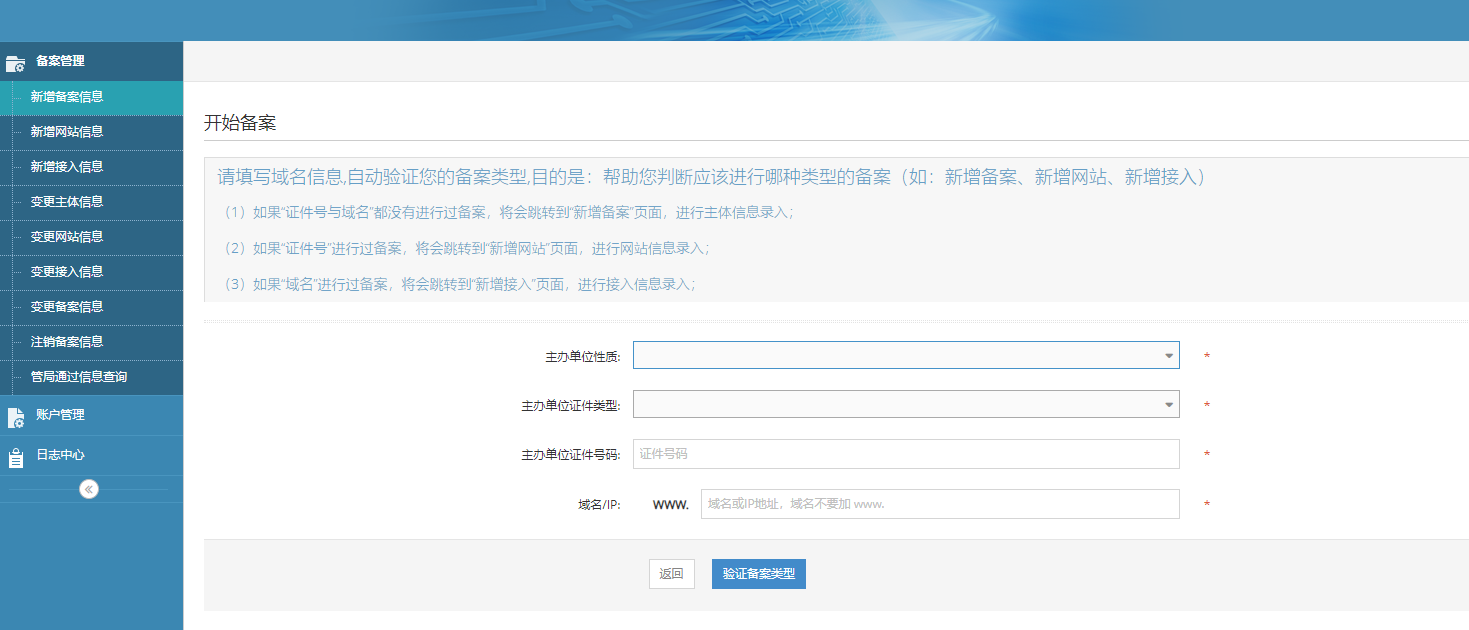The width and height of the screenshot is (1469, 630).
Task: Click the 备案管理 folder icon
Action: tap(15, 63)
